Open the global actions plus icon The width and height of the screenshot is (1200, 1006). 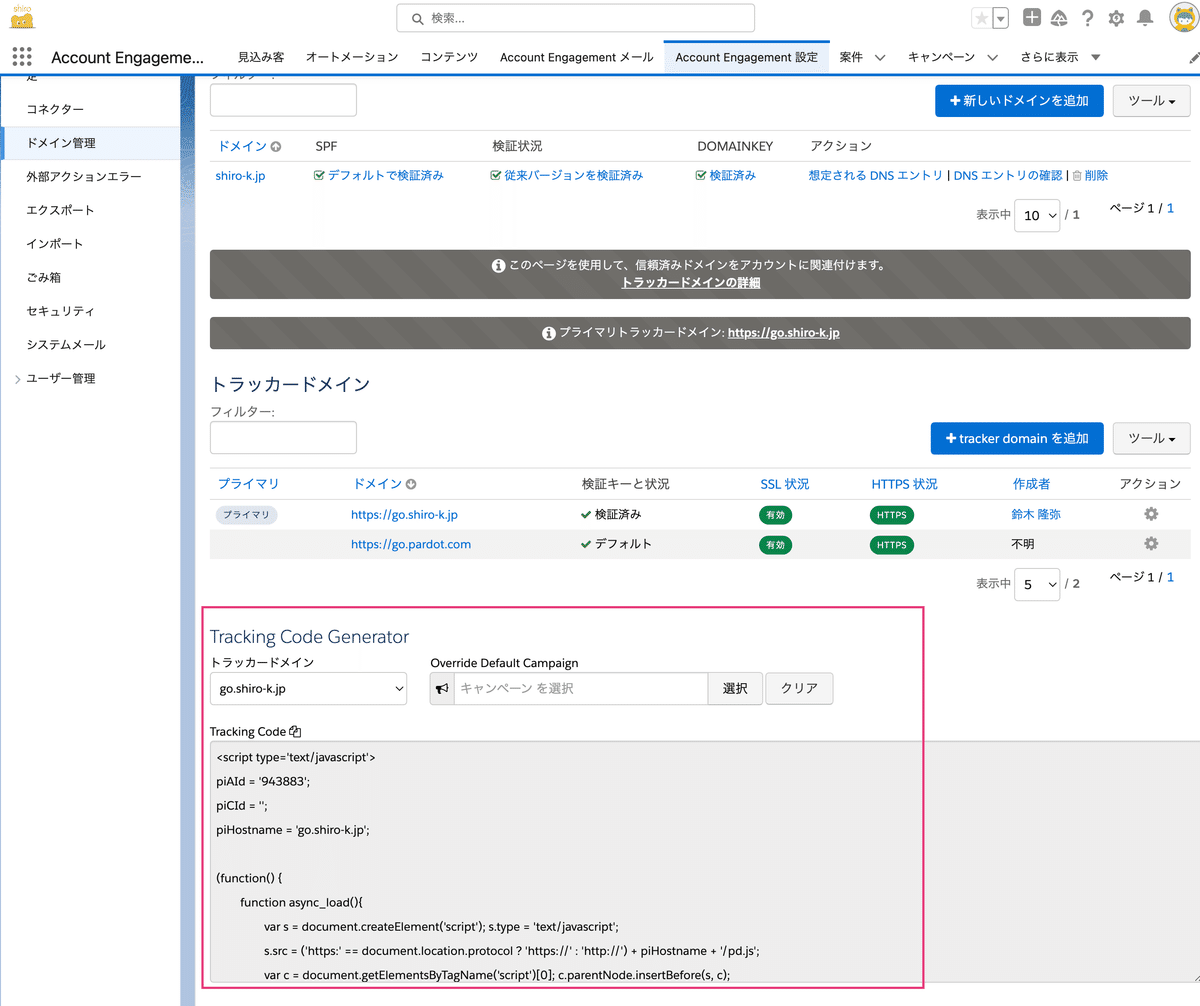point(1032,18)
